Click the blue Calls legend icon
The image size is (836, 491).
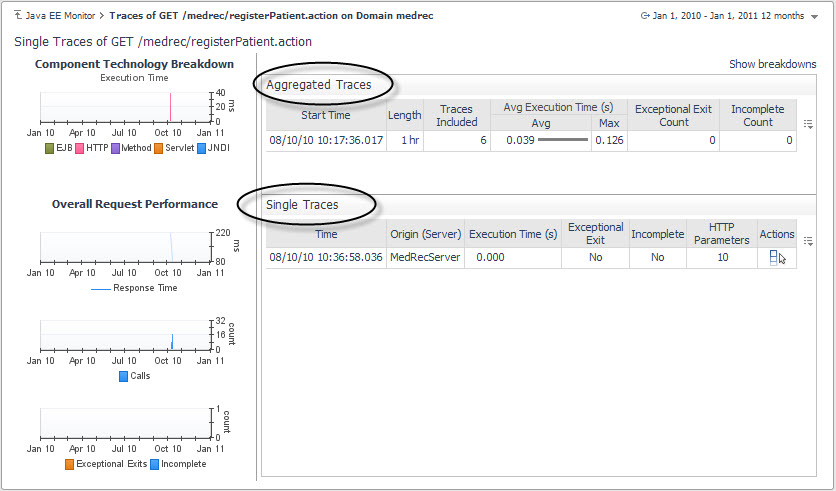pyautogui.click(x=123, y=376)
